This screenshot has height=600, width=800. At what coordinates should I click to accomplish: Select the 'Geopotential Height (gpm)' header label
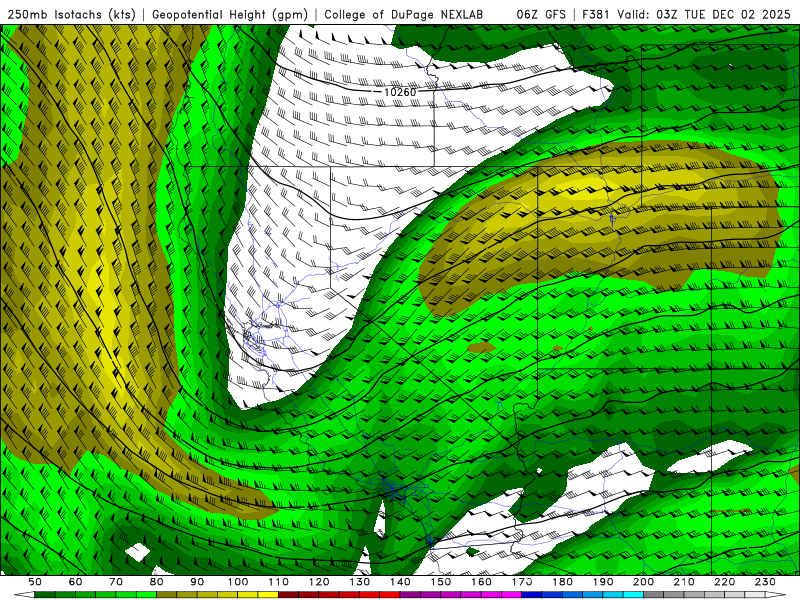pyautogui.click(x=230, y=15)
